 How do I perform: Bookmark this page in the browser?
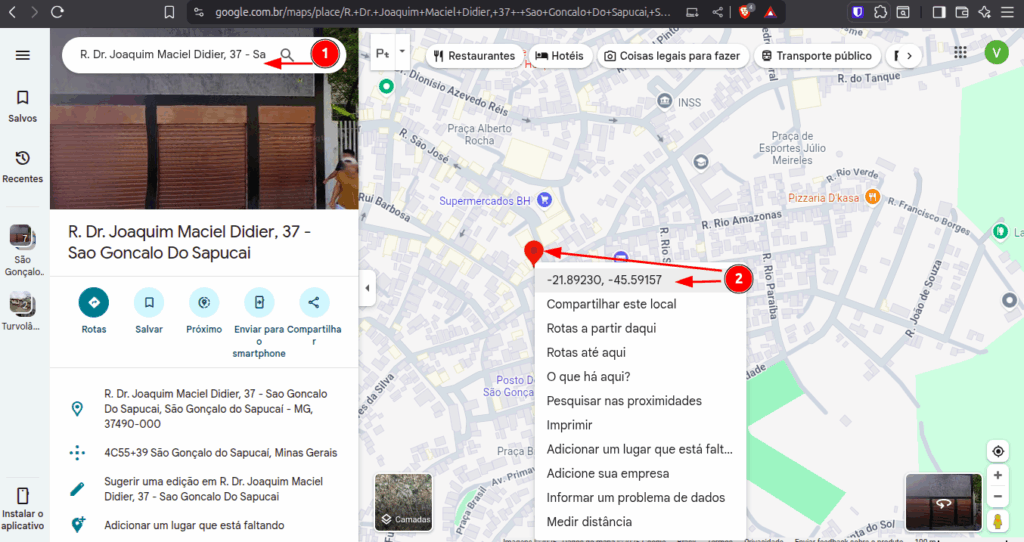pos(169,12)
